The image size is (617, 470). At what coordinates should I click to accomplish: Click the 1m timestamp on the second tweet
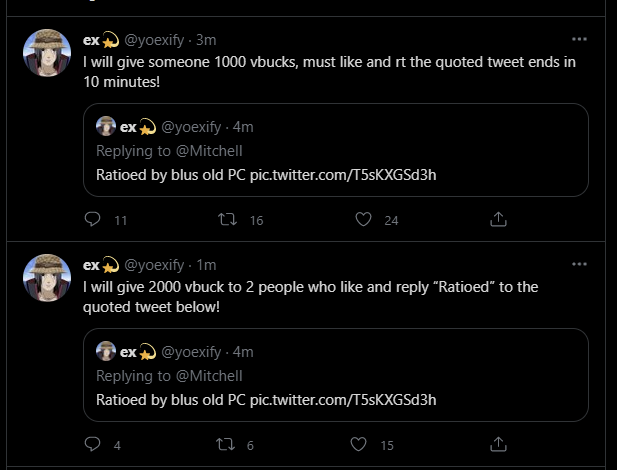coord(206,265)
